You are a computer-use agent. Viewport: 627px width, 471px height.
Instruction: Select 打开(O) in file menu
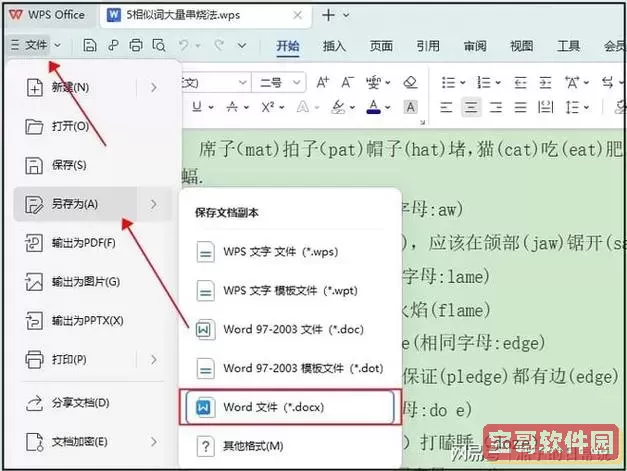point(94,126)
